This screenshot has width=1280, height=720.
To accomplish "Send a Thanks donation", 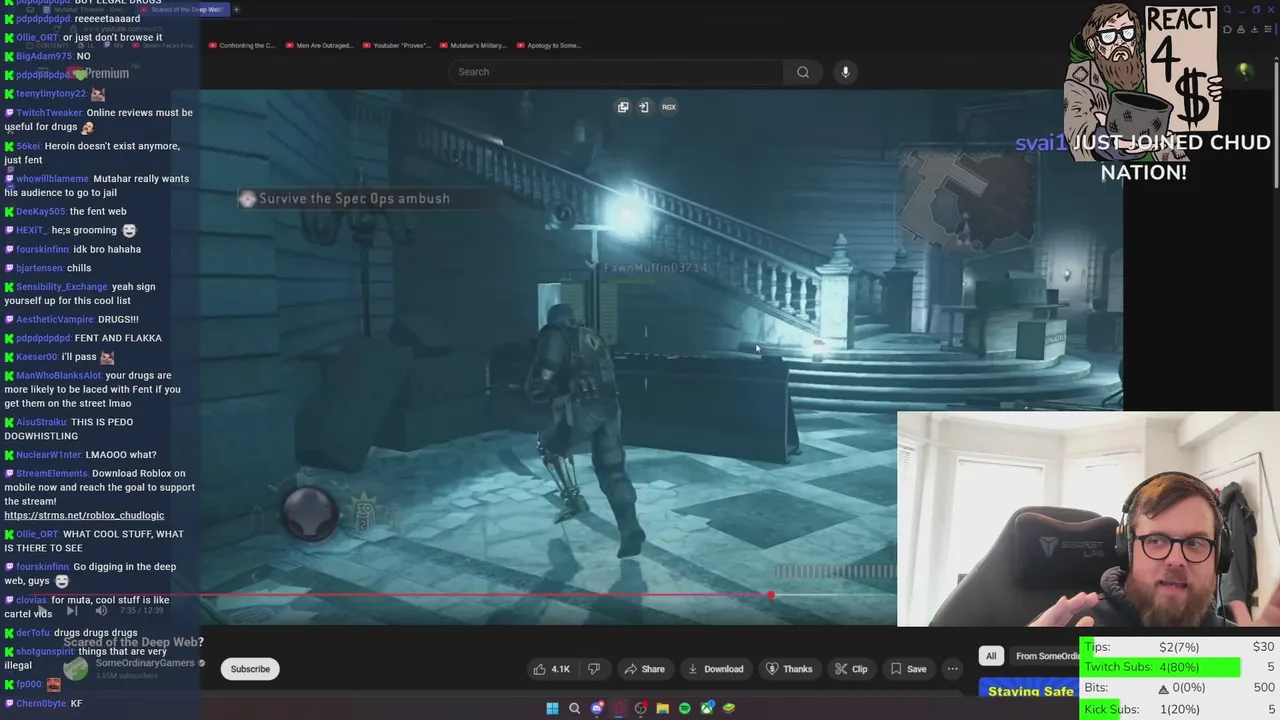I will click(x=789, y=669).
